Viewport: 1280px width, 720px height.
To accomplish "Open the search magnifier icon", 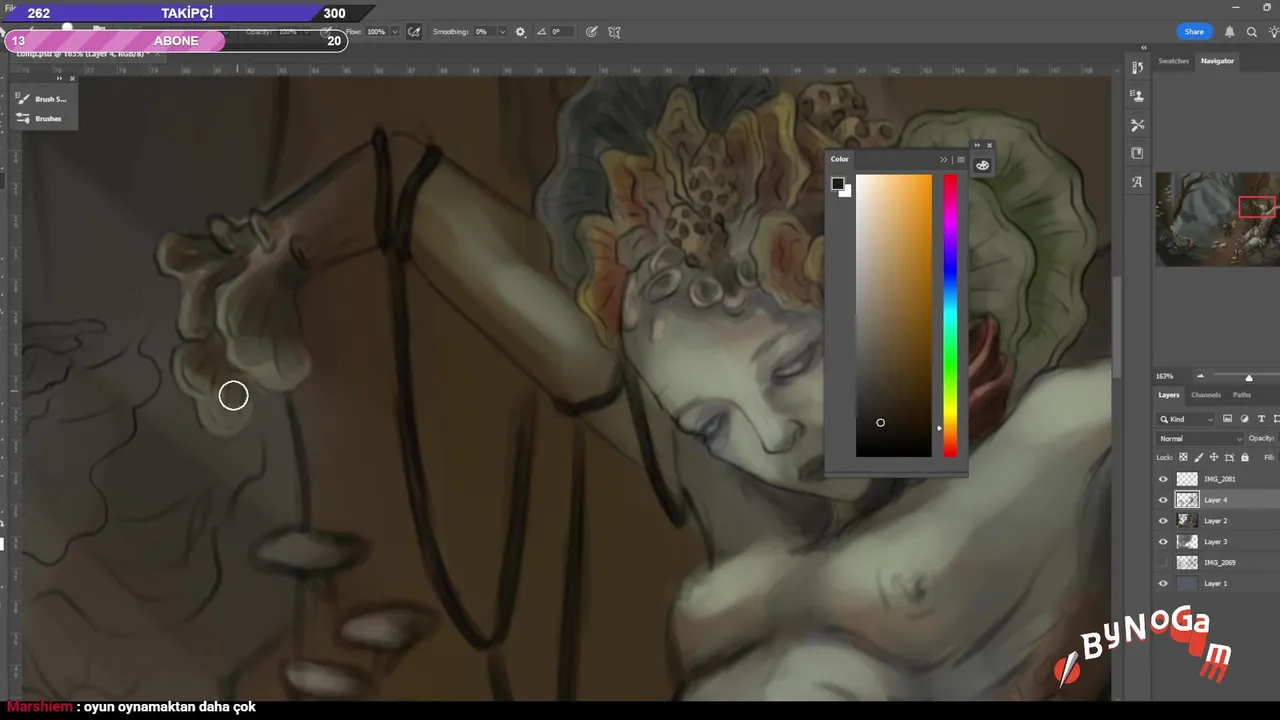I will click(x=1251, y=32).
